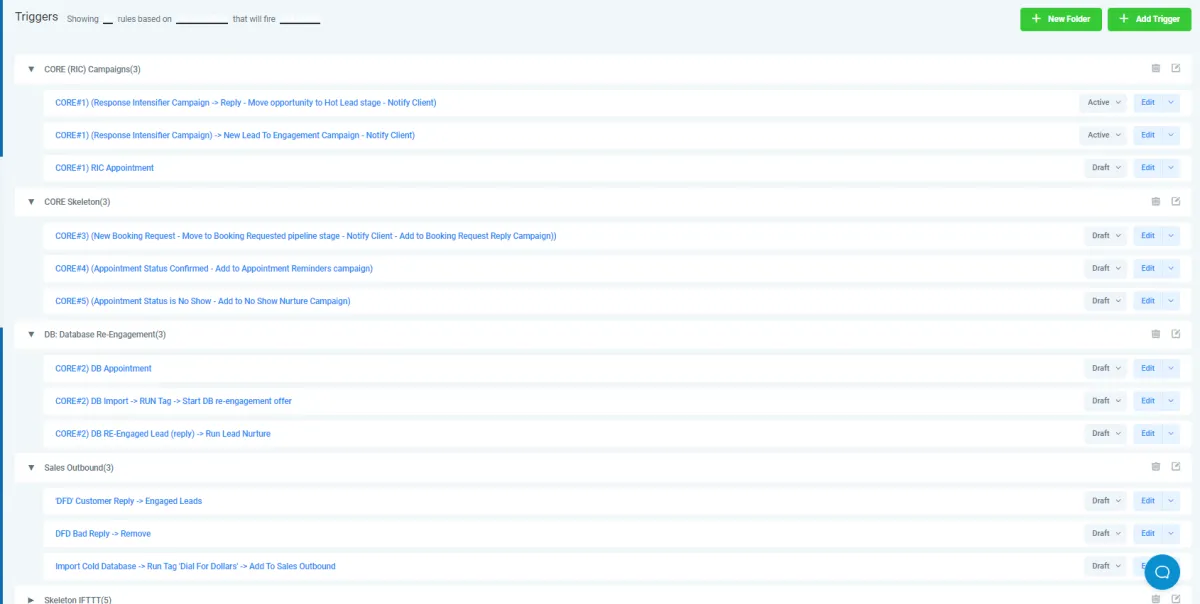1200x604 pixels.
Task: Click the rules count filter blank after Showing
Action: tap(108, 20)
